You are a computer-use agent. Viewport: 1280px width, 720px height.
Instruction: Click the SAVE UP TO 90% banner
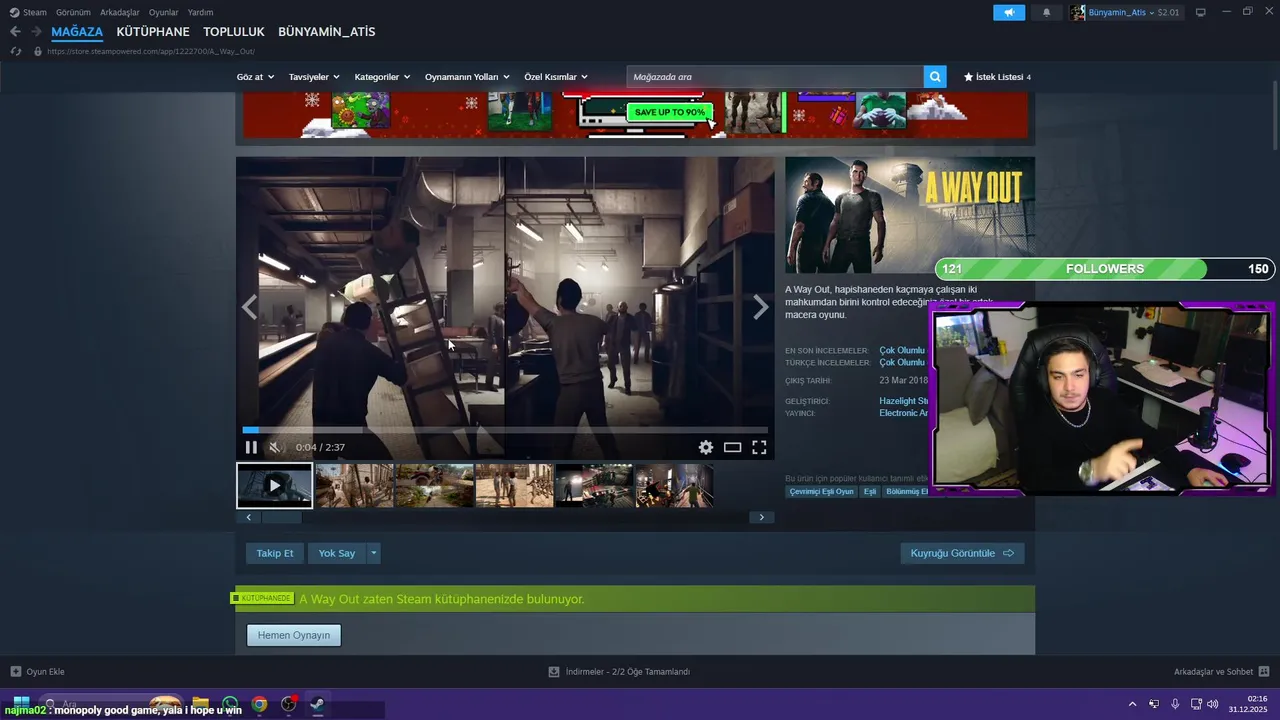pos(670,112)
